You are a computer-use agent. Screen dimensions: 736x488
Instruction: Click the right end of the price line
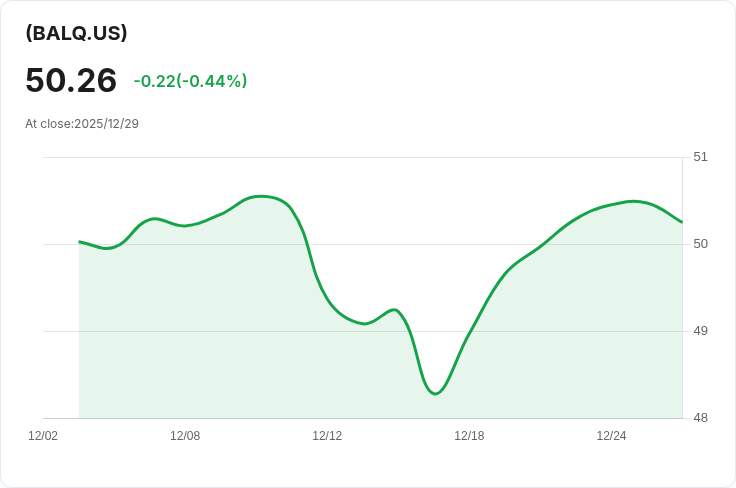point(682,222)
